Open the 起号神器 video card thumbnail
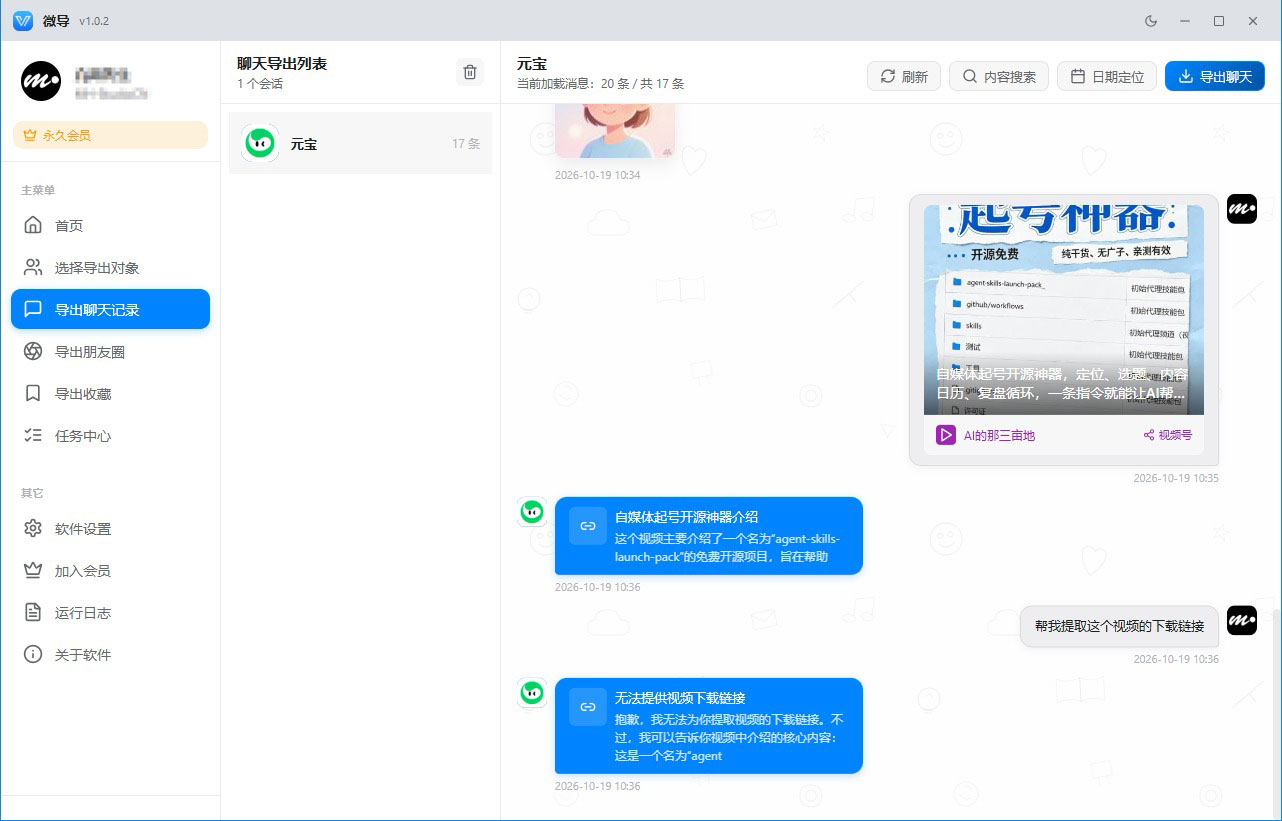Image resolution: width=1282 pixels, height=821 pixels. (x=1064, y=310)
